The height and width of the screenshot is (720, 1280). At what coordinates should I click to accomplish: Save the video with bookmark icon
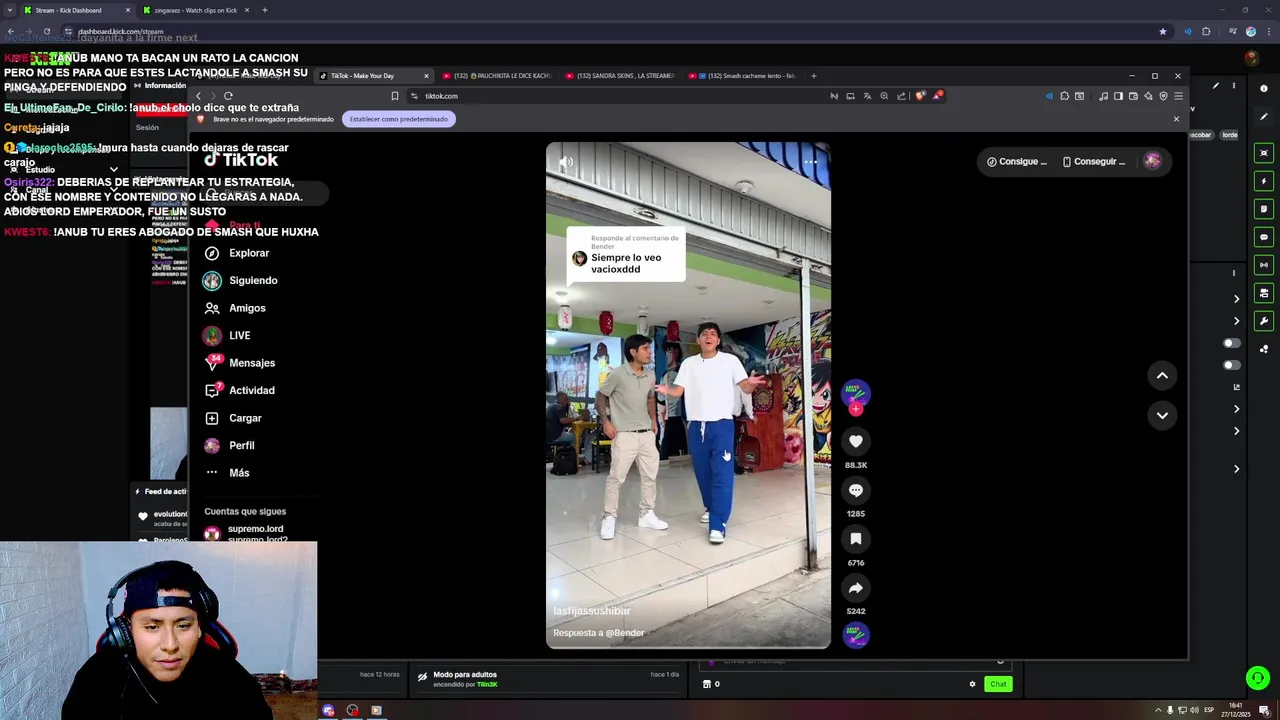point(856,539)
